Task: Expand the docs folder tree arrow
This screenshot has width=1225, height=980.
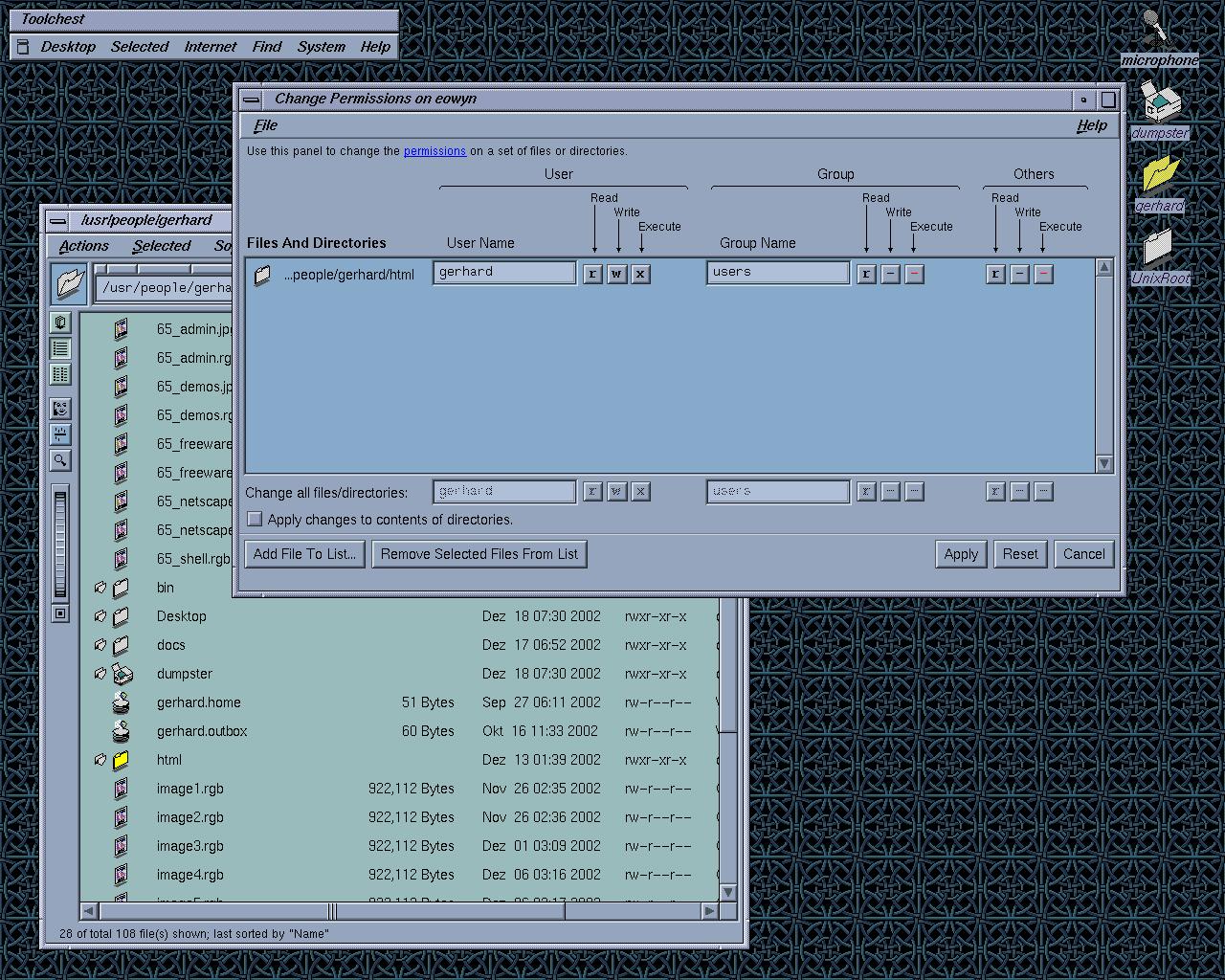Action: tap(100, 645)
